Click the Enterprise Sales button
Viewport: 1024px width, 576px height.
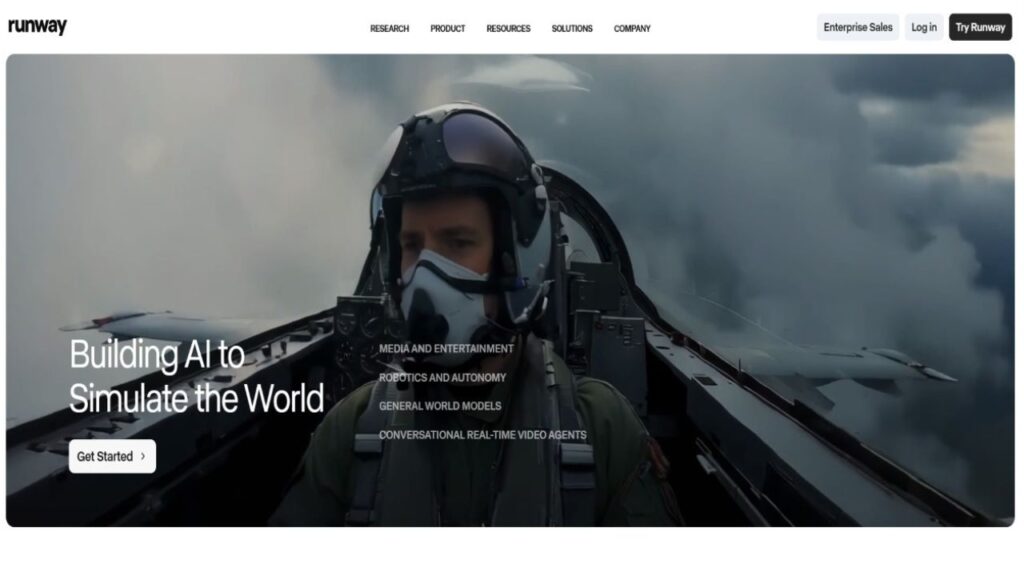point(857,27)
